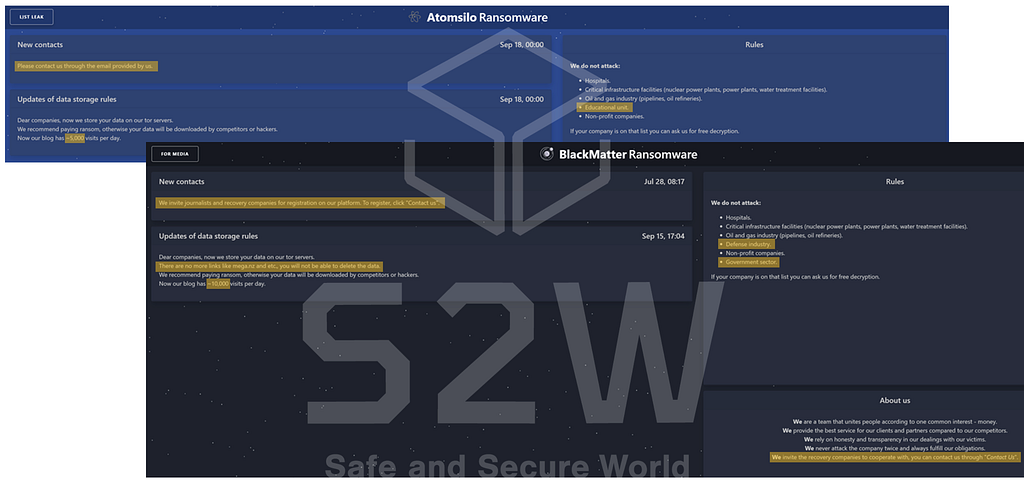Click the Rules heading on Atomsilo page
The height and width of the screenshot is (486, 1024).
tap(754, 45)
